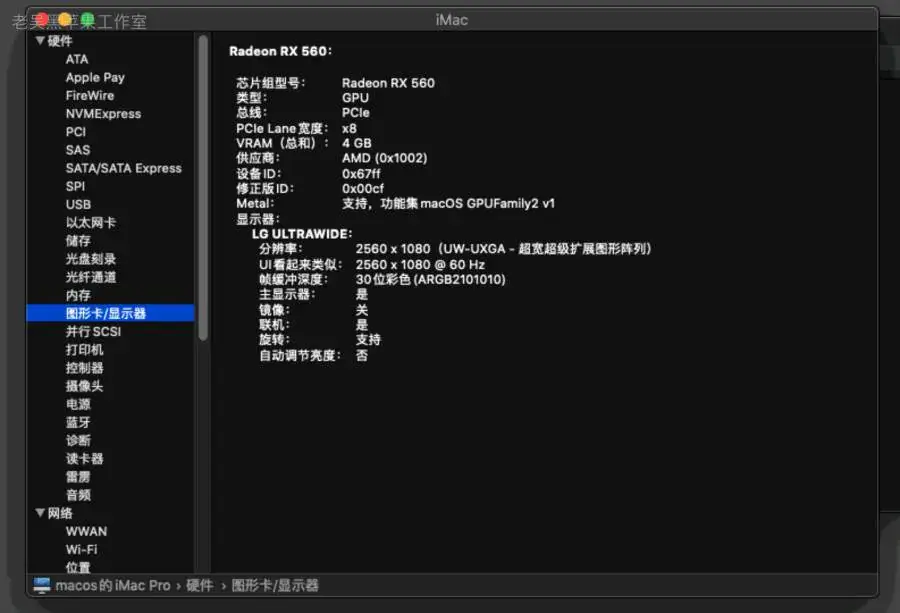The width and height of the screenshot is (900, 613).
Task: Select 位置 locations entry at sidebar bottom
Action: (78, 568)
